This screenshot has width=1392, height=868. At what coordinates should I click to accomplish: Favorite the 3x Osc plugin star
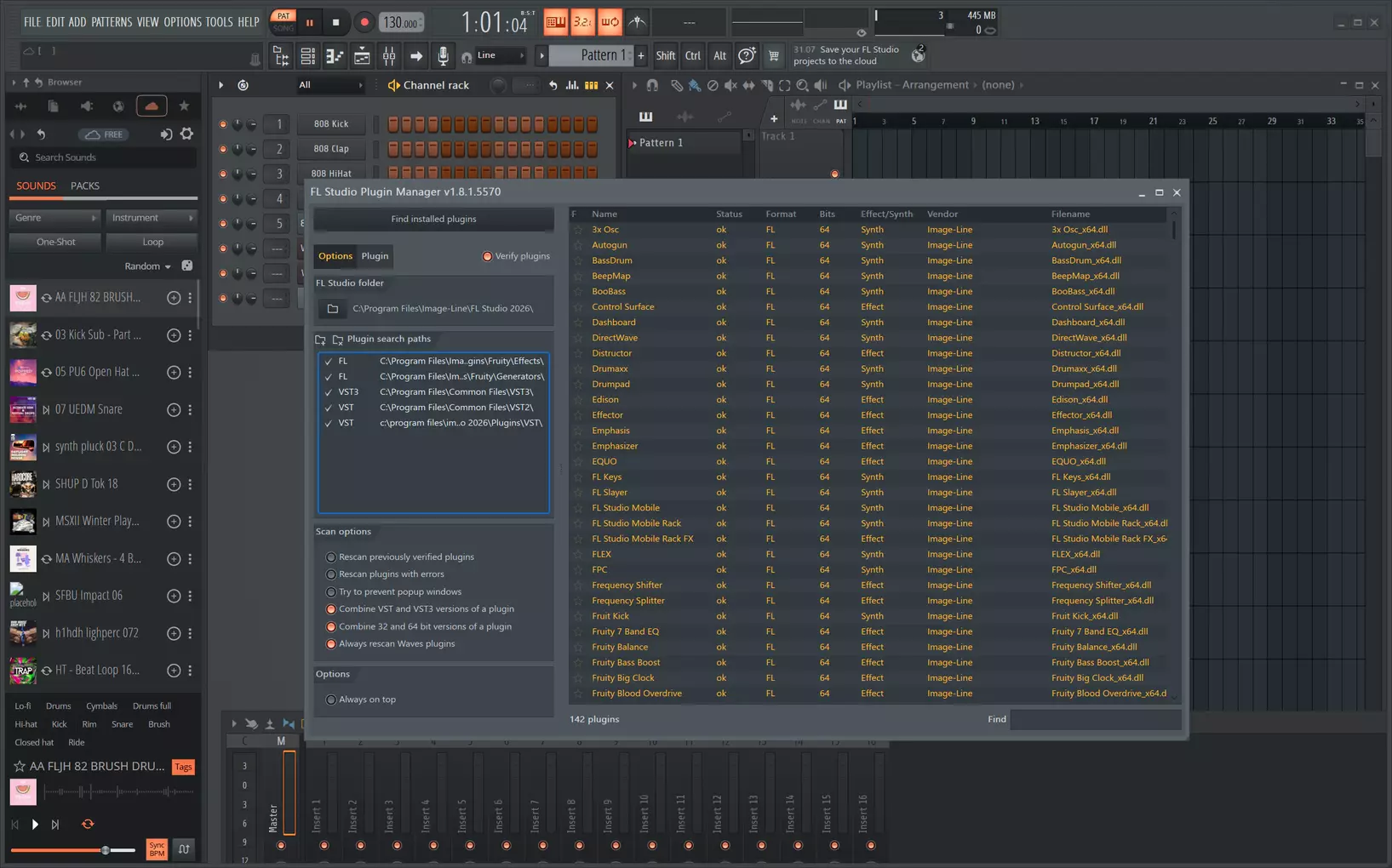(x=578, y=230)
